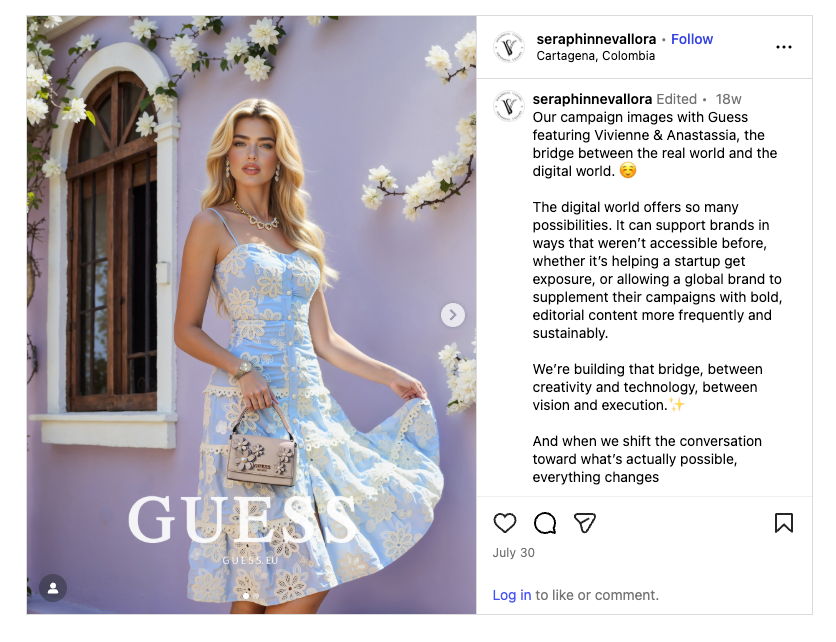Open the Cartagena, Colombia location link

596,56
